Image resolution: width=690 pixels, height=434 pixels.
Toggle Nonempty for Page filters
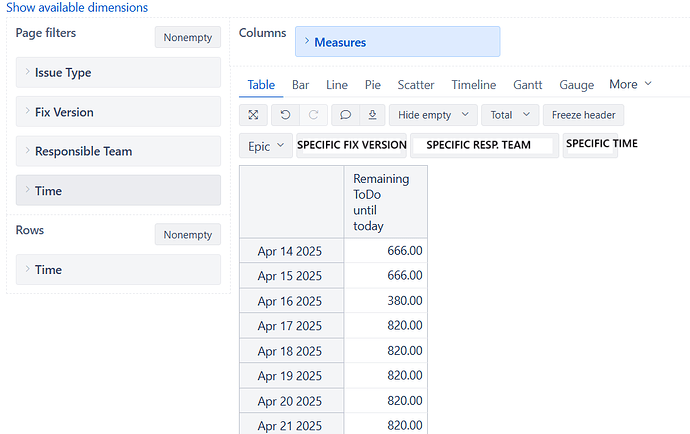click(187, 37)
